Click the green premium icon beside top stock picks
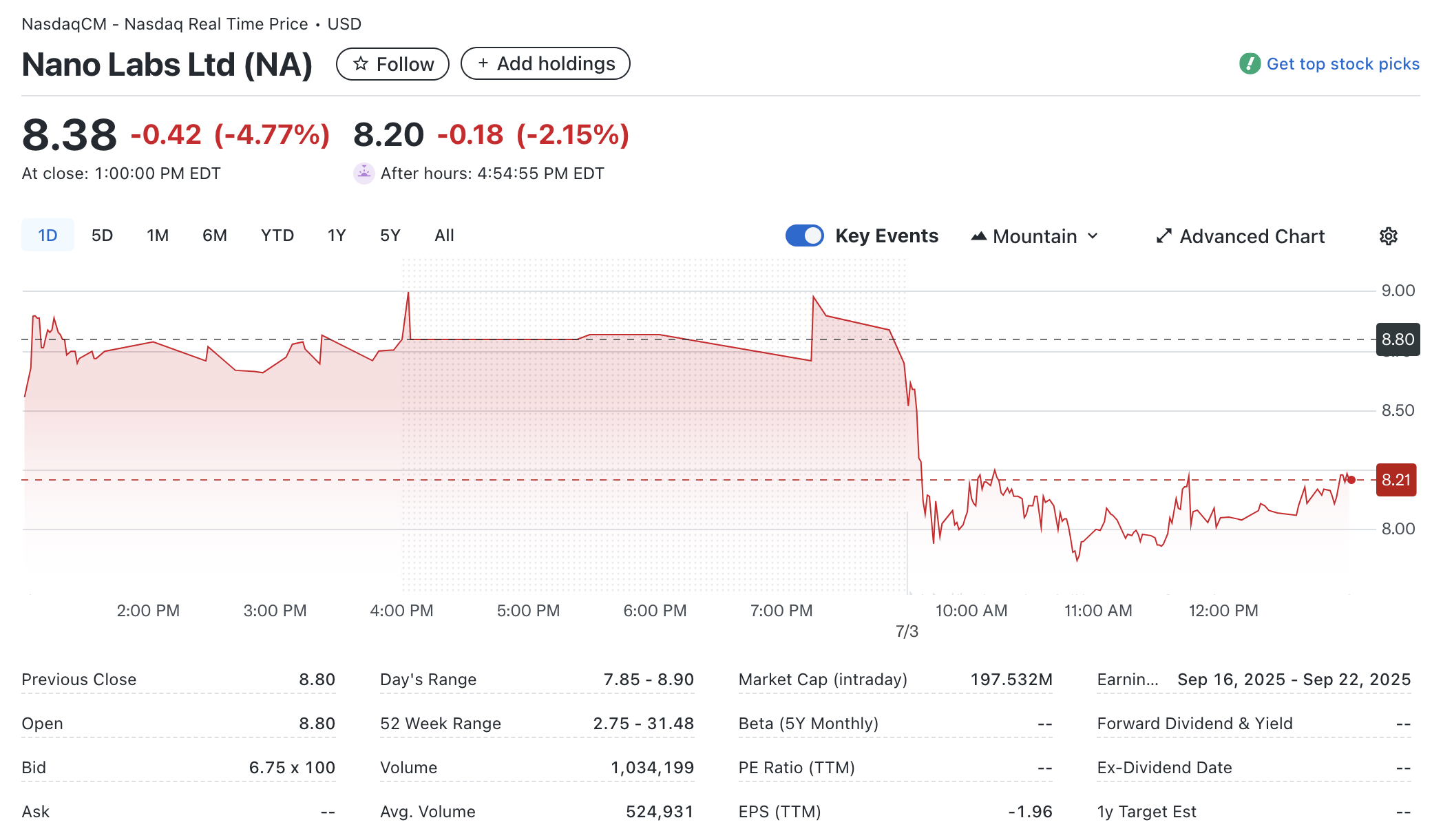 coord(1249,63)
